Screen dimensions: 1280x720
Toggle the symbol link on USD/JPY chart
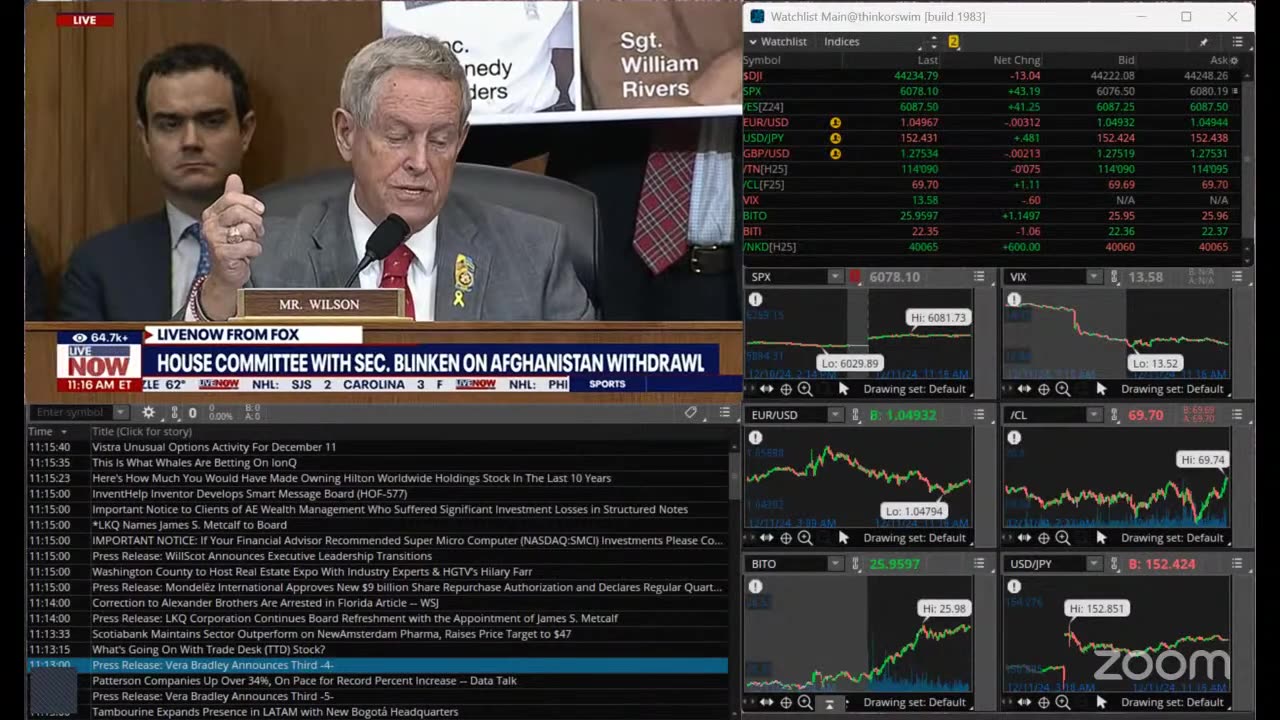coord(1113,564)
